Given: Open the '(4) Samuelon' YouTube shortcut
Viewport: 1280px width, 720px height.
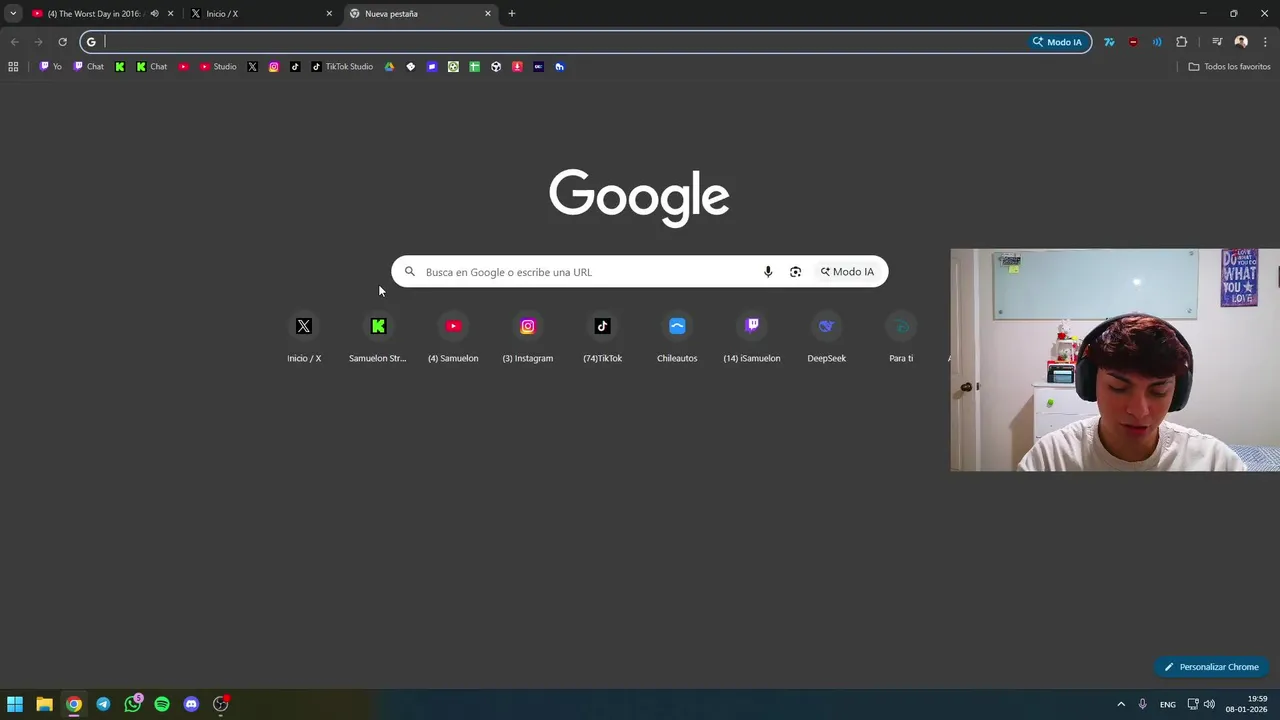Looking at the screenshot, I should [x=453, y=338].
